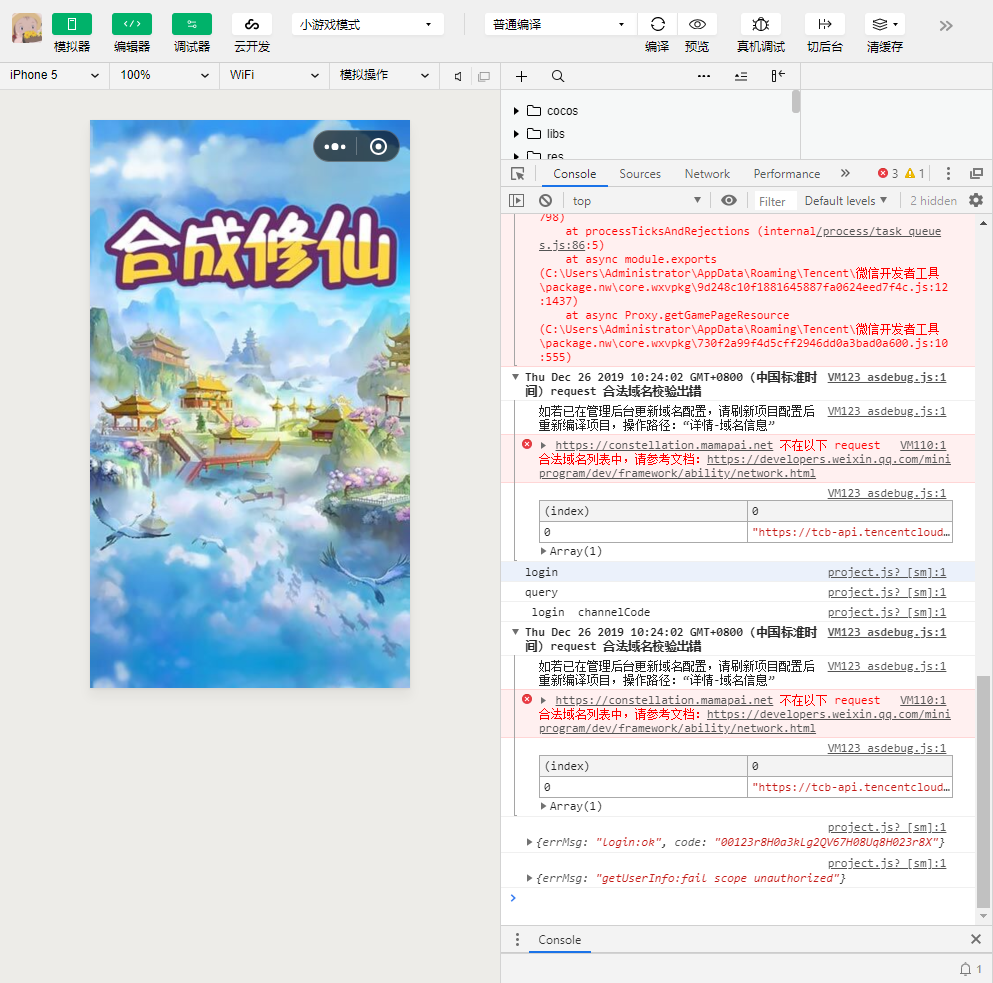Add a new file with plus icon
This screenshot has width=993, height=983.
[521, 77]
